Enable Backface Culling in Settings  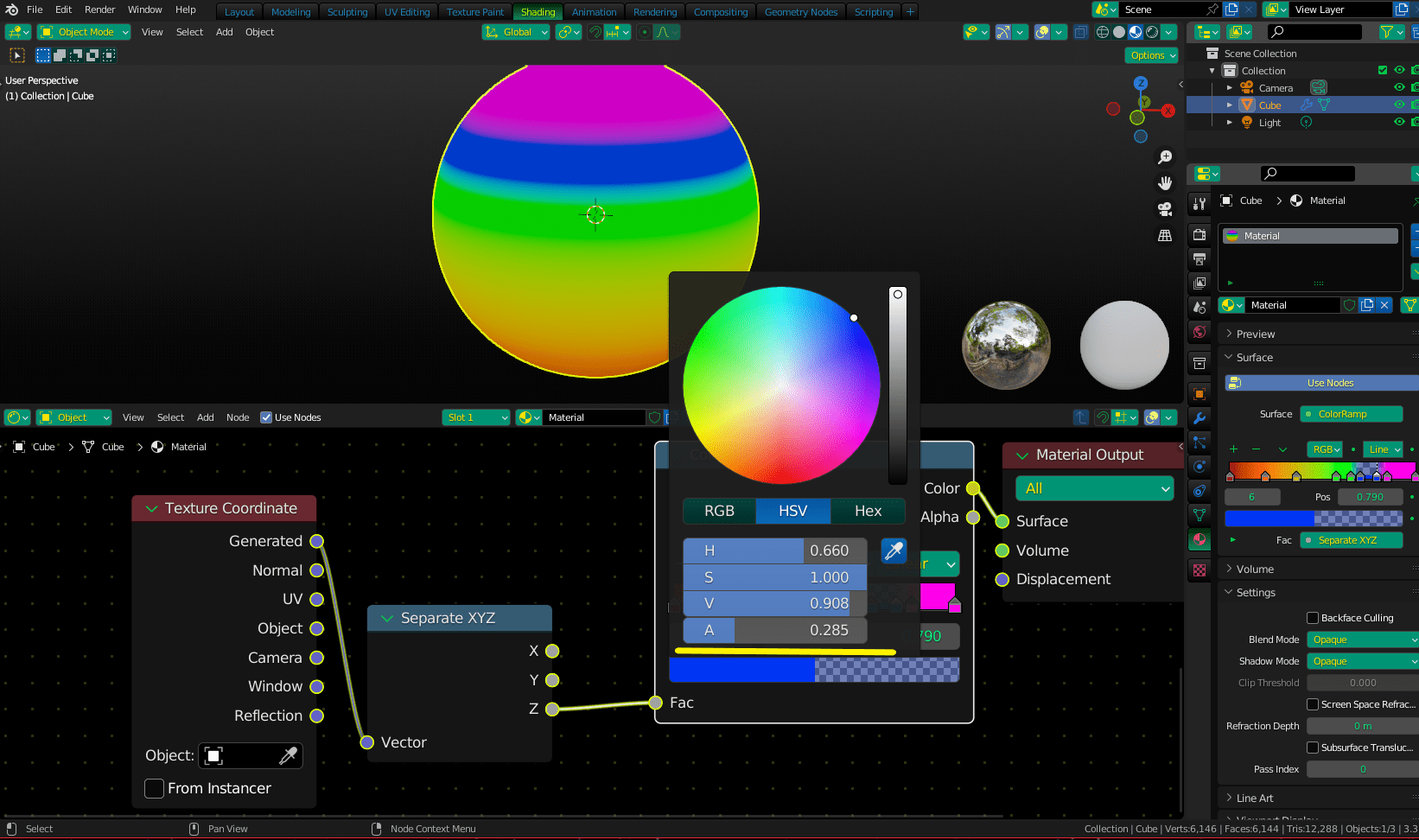[x=1311, y=617]
